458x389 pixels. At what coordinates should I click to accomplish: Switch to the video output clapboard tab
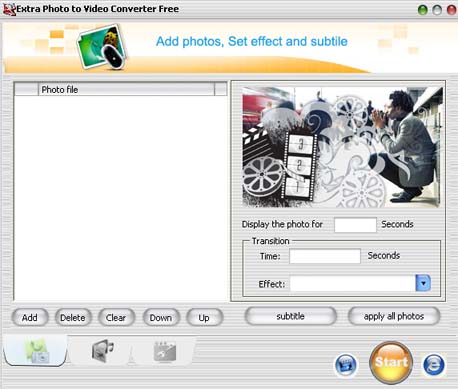[165, 351]
